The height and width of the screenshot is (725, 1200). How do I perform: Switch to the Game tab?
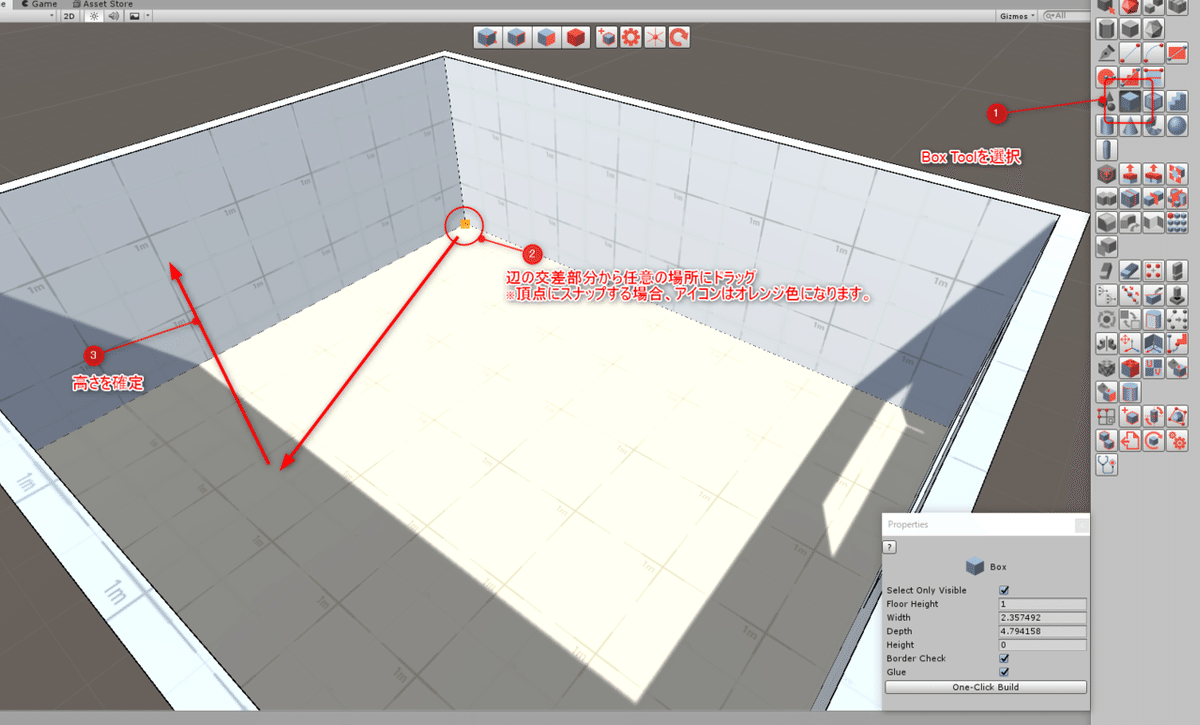tap(38, 4)
